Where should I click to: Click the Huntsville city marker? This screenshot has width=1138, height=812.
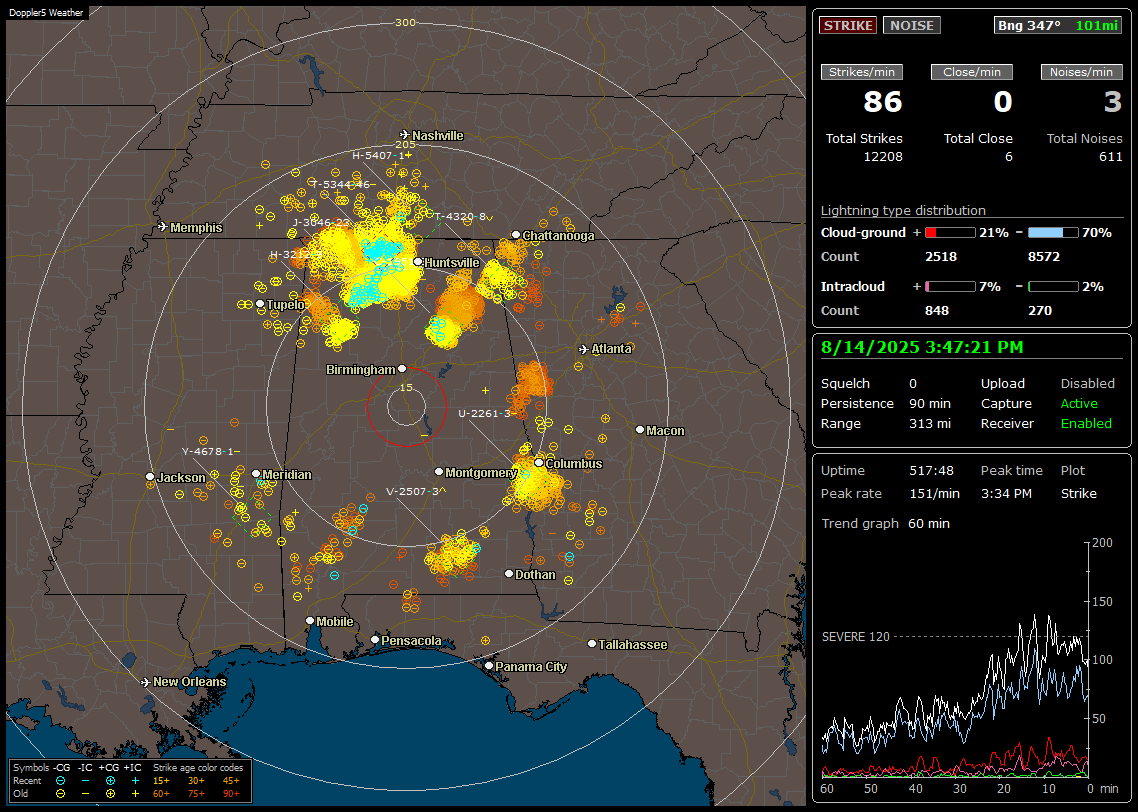pos(418,262)
